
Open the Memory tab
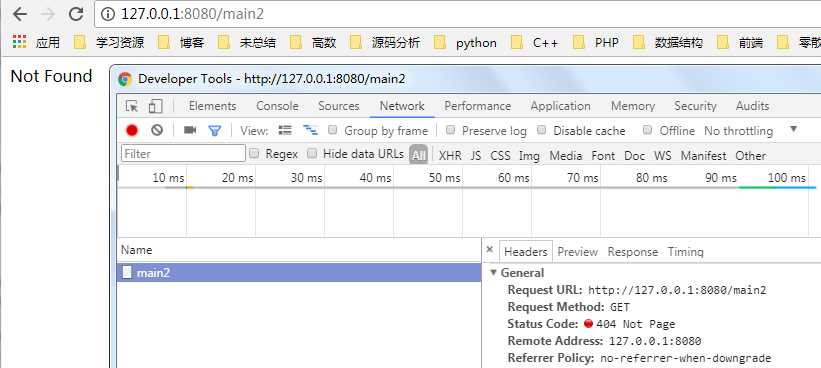tap(633, 106)
